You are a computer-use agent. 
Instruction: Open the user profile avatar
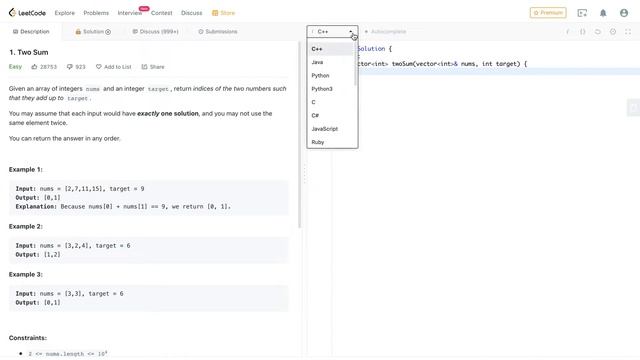624,13
